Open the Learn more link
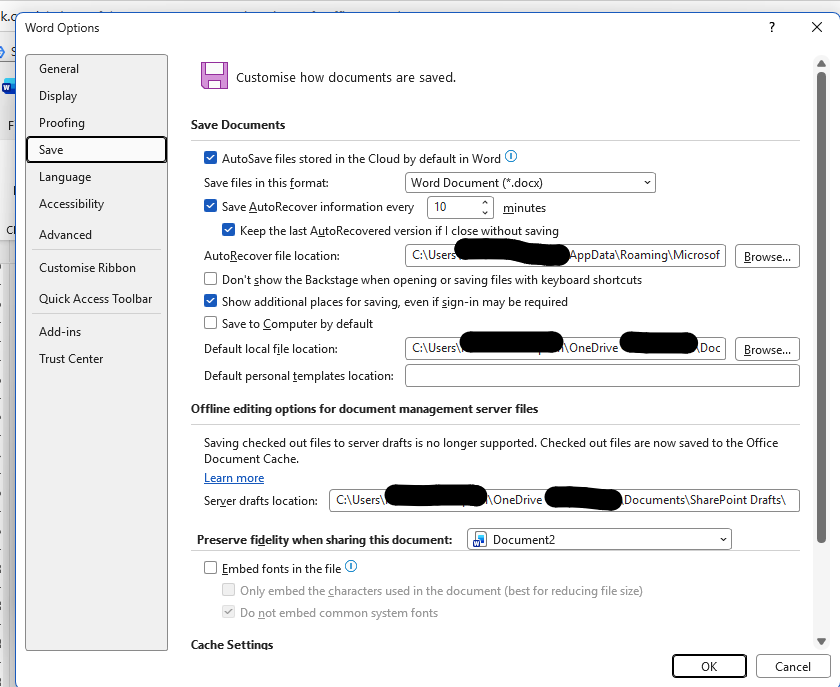840x687 pixels. [234, 477]
